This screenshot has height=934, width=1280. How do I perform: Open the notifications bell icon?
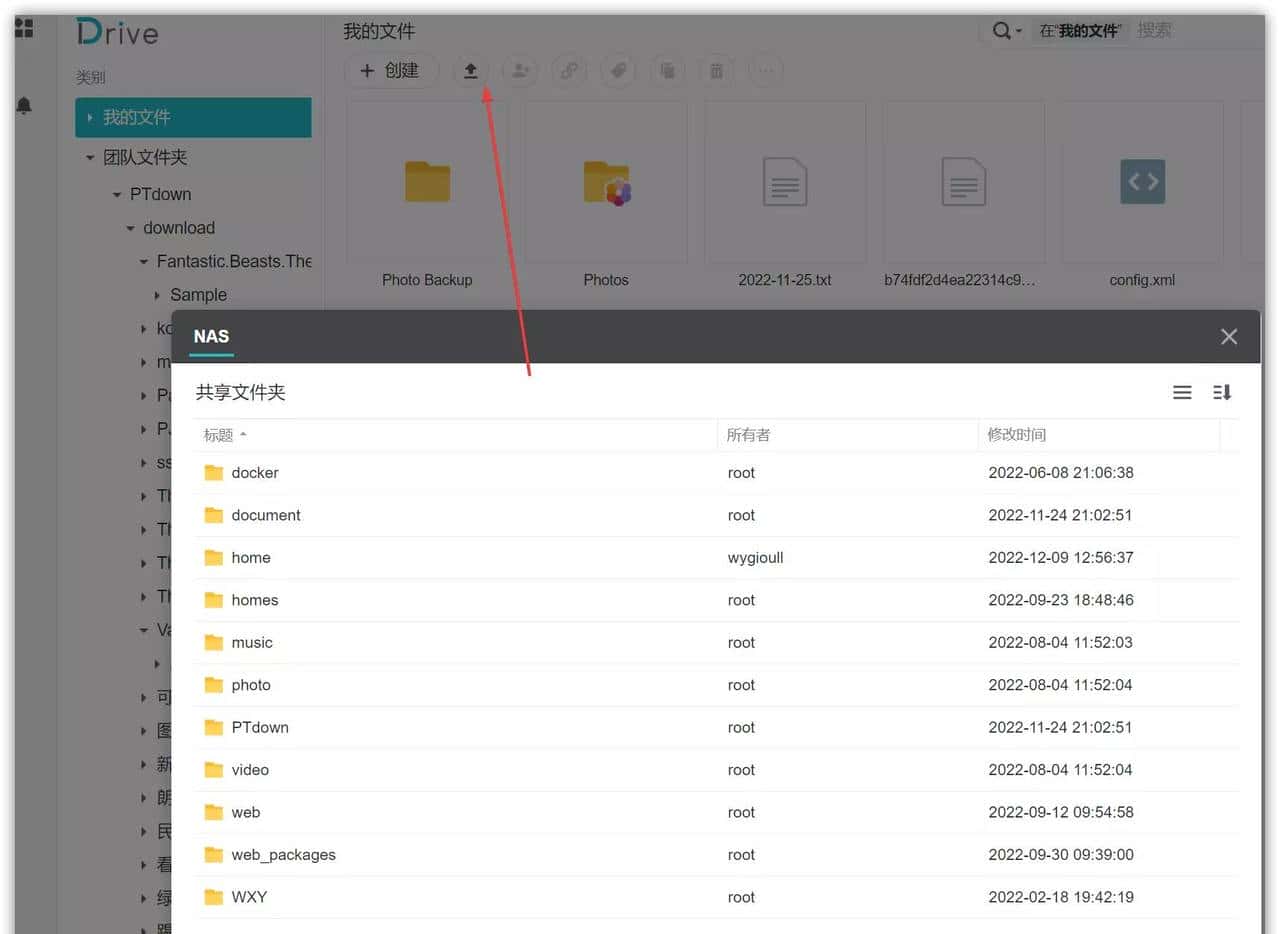pos(24,106)
